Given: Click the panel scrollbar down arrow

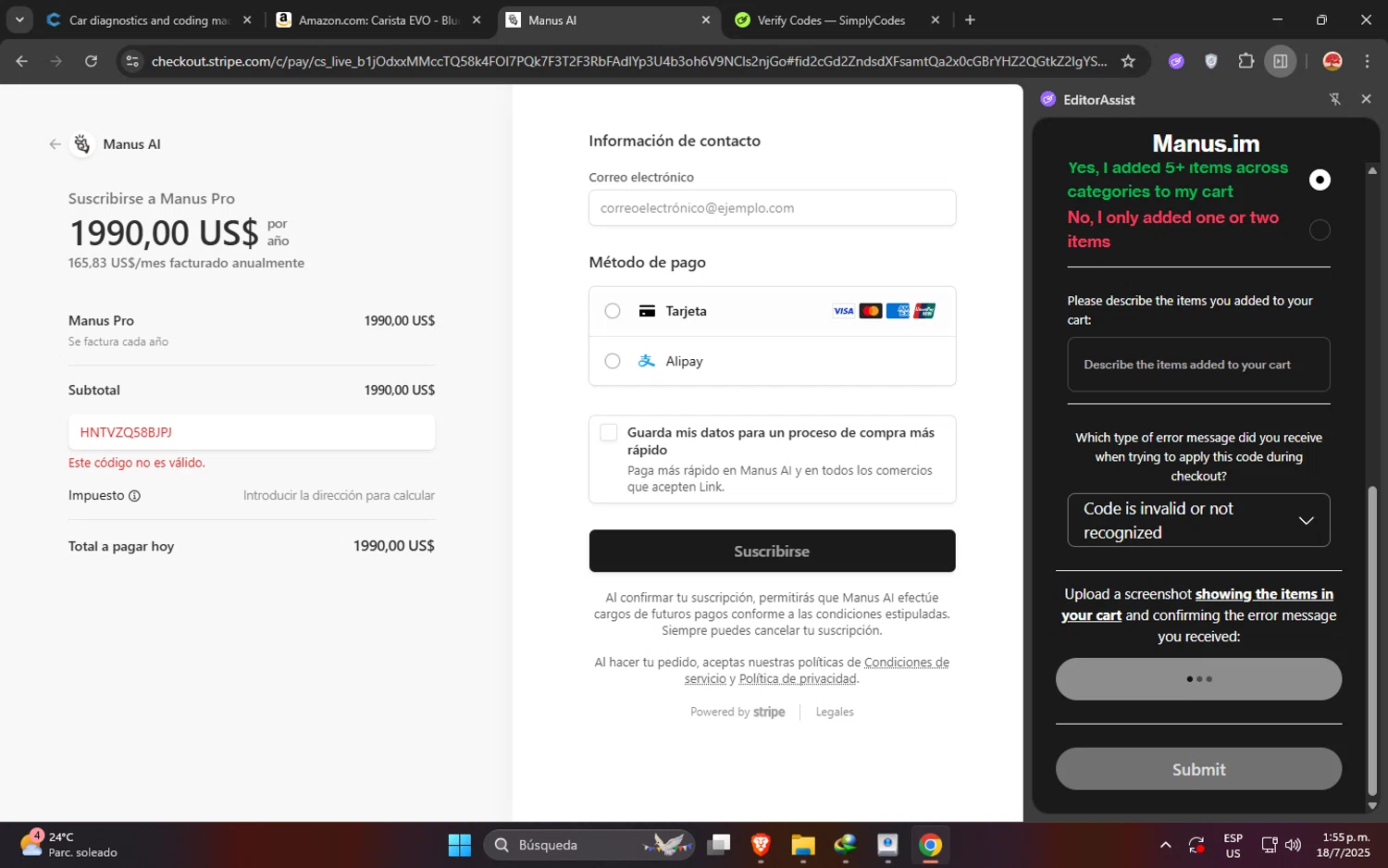Looking at the screenshot, I should (1372, 805).
